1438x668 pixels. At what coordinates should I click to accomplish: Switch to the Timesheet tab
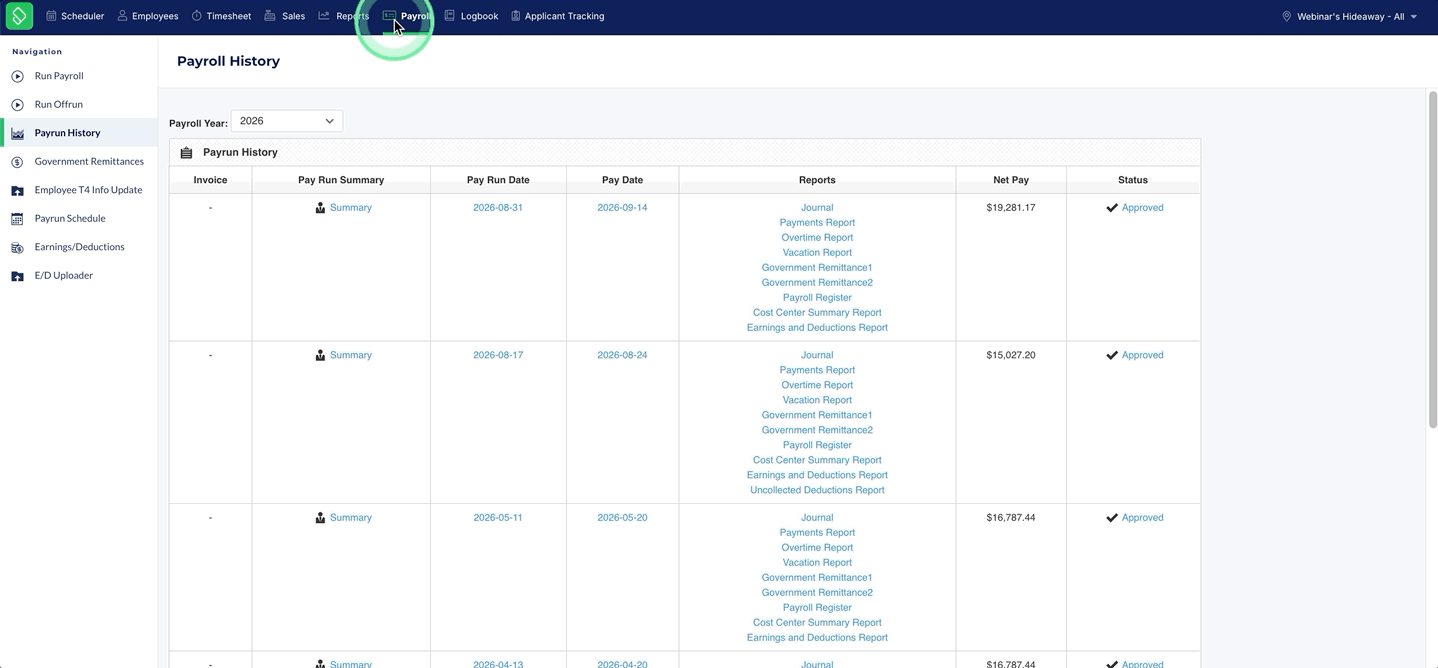tap(221, 16)
